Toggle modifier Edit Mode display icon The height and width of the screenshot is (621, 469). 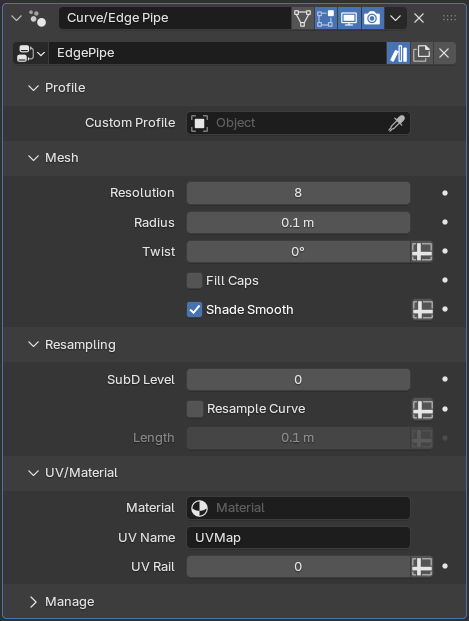[x=326, y=18]
